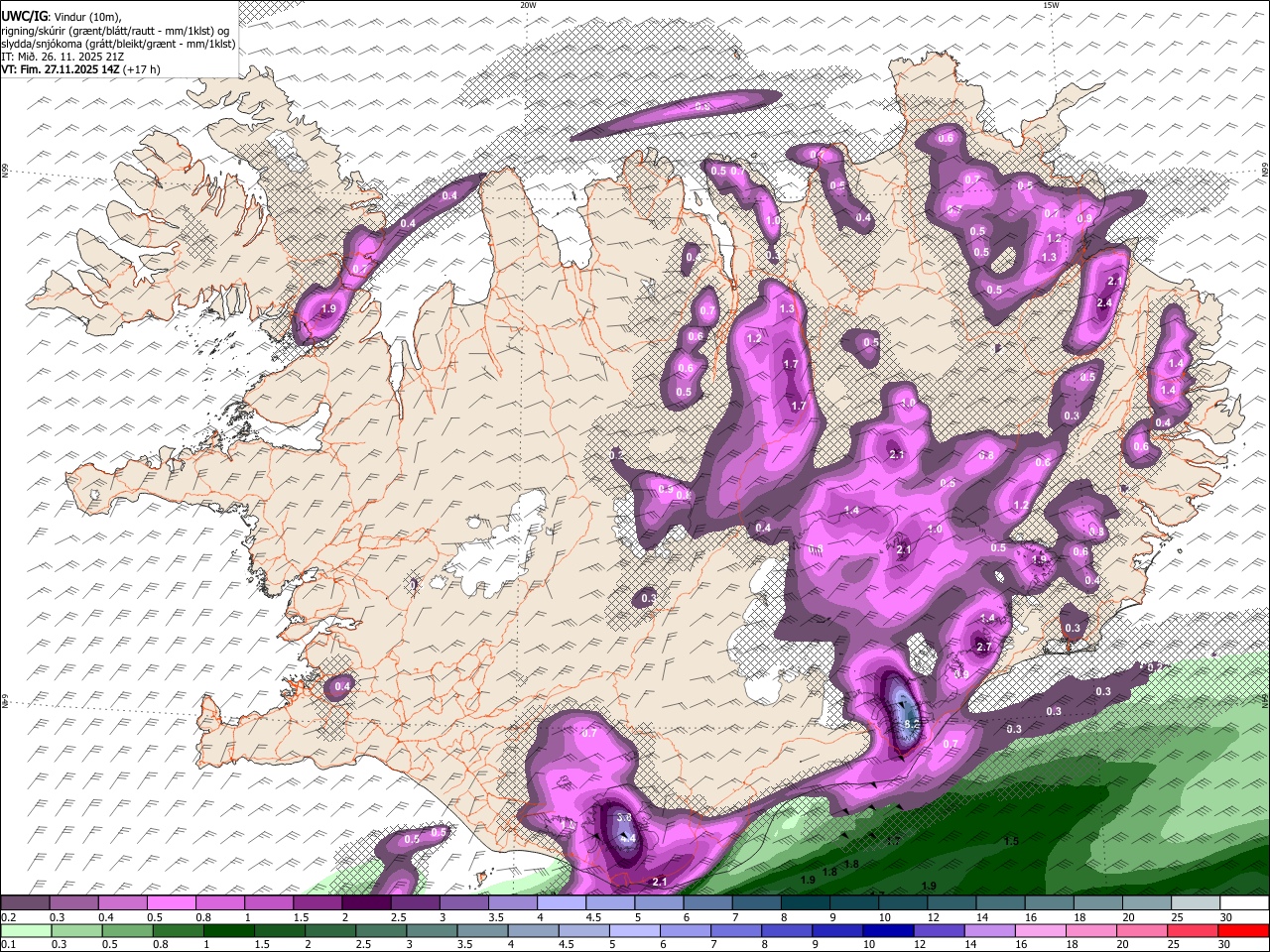Select lower legend red swatch after 30

click(x=1243, y=931)
